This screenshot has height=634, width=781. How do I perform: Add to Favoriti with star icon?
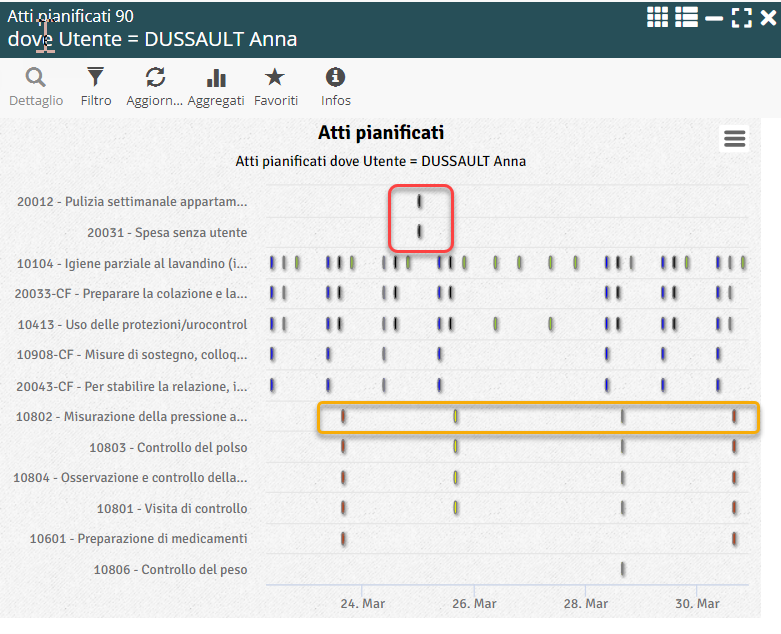[275, 78]
